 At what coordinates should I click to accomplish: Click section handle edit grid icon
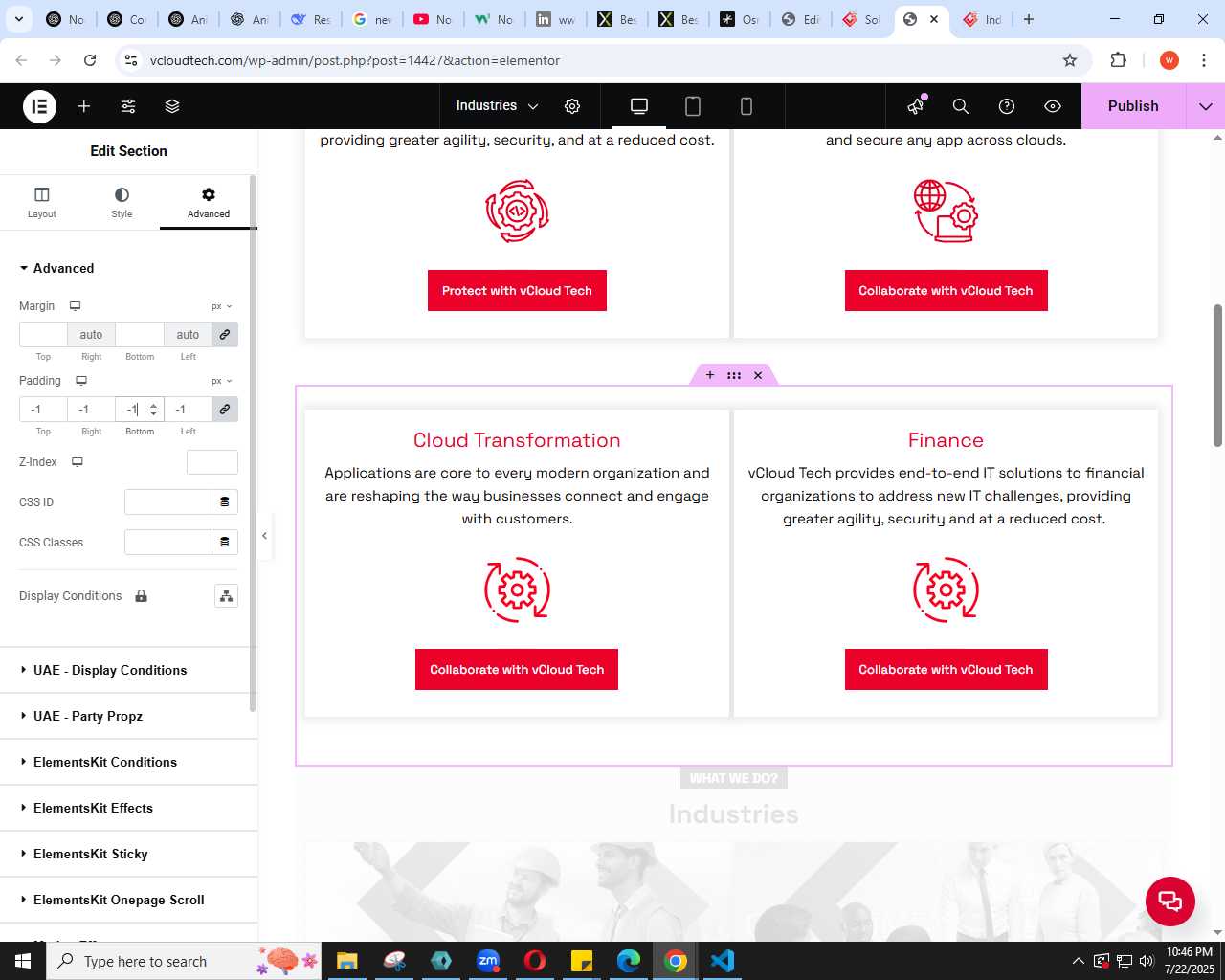coord(734,375)
